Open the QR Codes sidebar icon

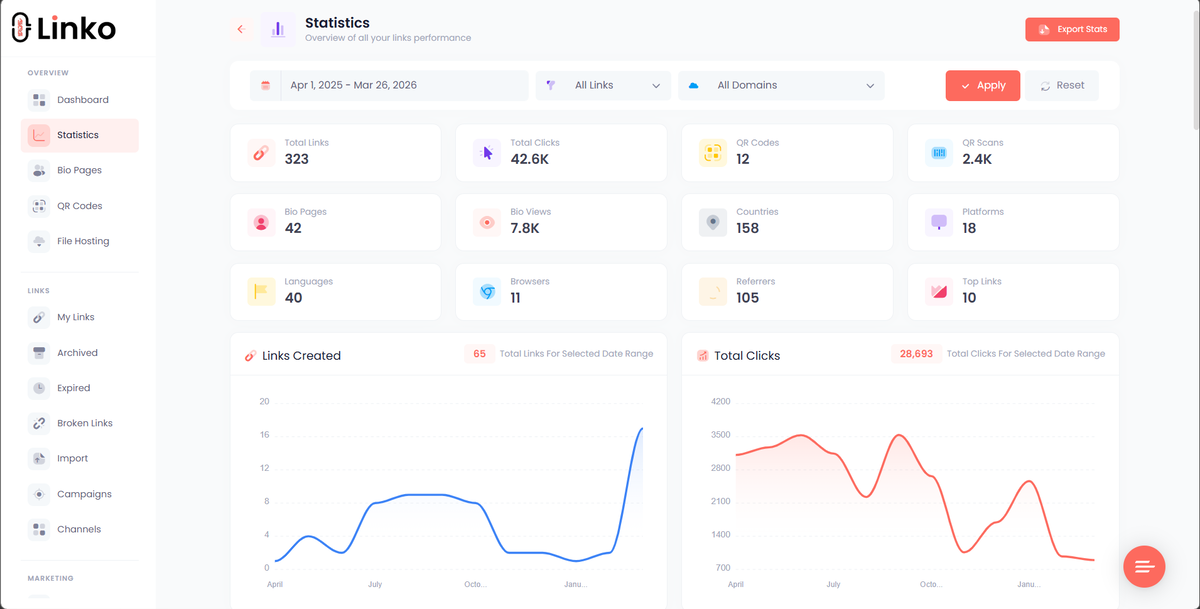(37, 205)
